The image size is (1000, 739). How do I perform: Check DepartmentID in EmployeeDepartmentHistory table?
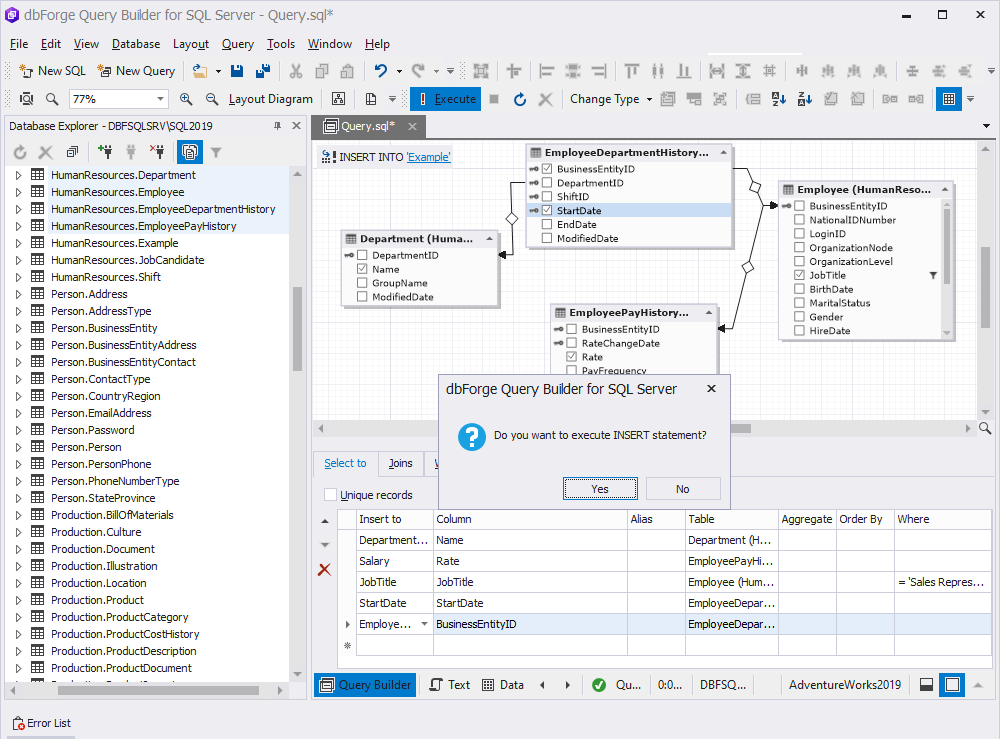pyautogui.click(x=547, y=183)
